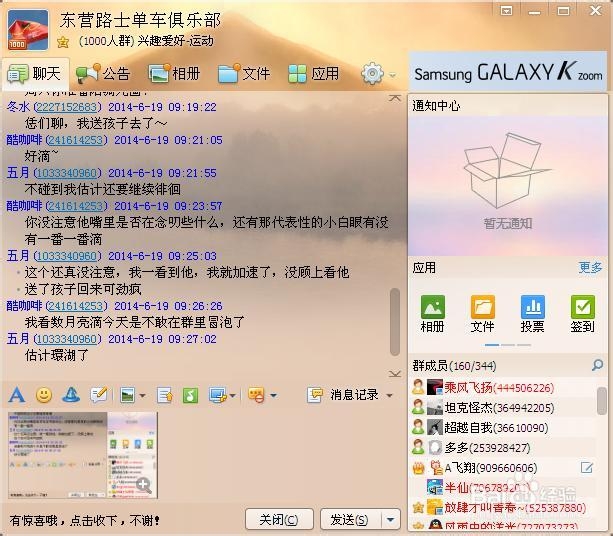Screen dimensions: 613x536
Task: Select the first app page indicator dash
Action: (x=491, y=345)
